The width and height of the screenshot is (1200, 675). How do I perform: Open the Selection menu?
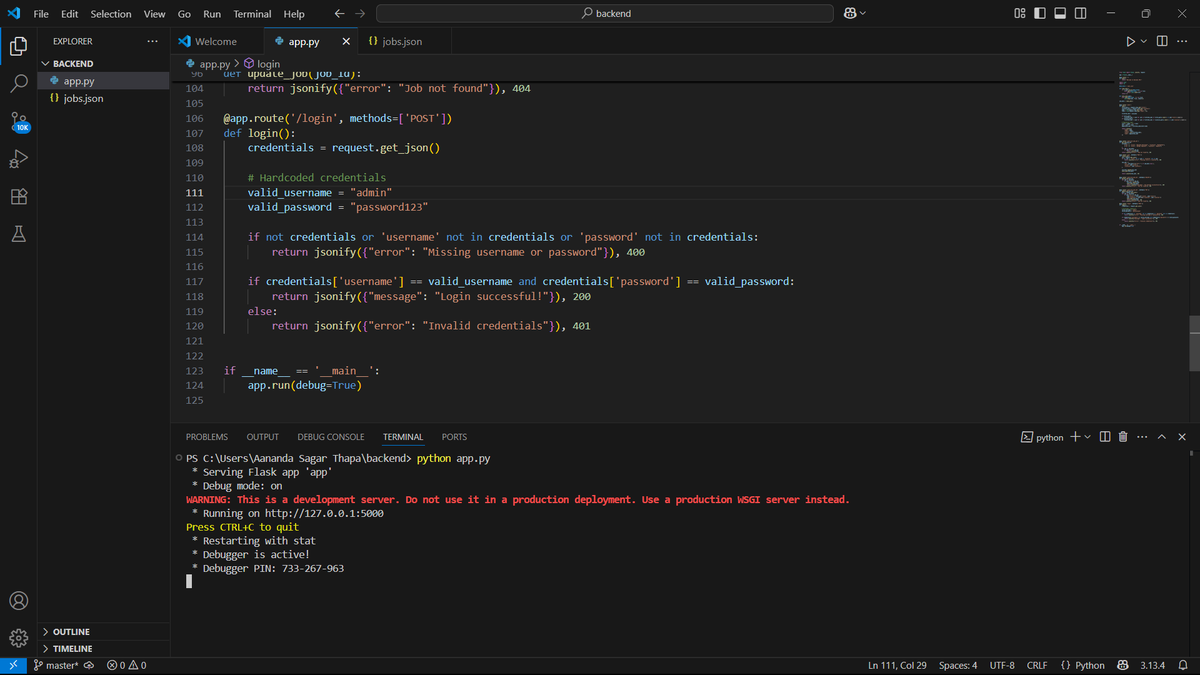(111, 14)
